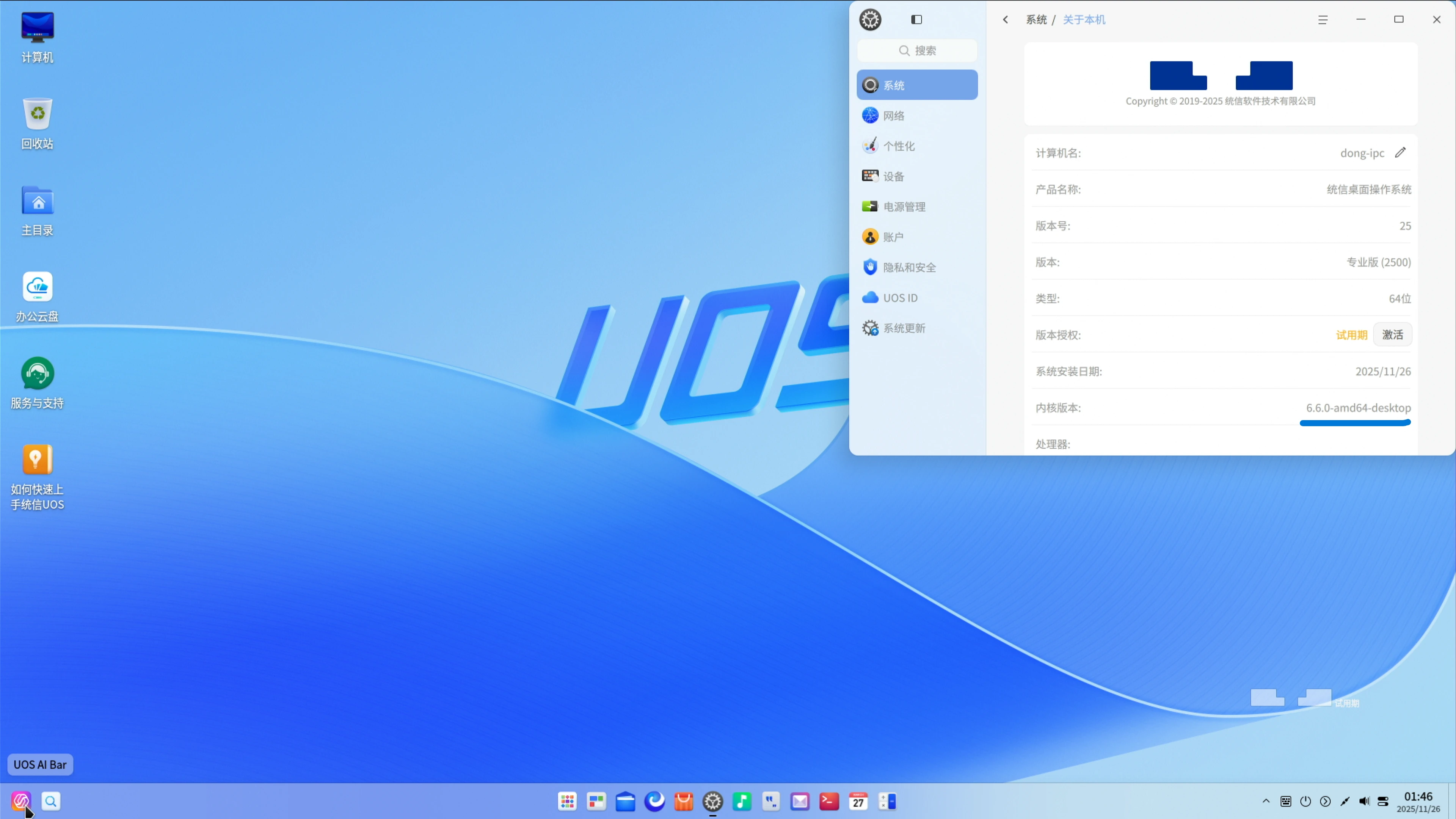Open the UOS AI icon in taskbar
Image resolution: width=1456 pixels, height=819 pixels.
[21, 801]
